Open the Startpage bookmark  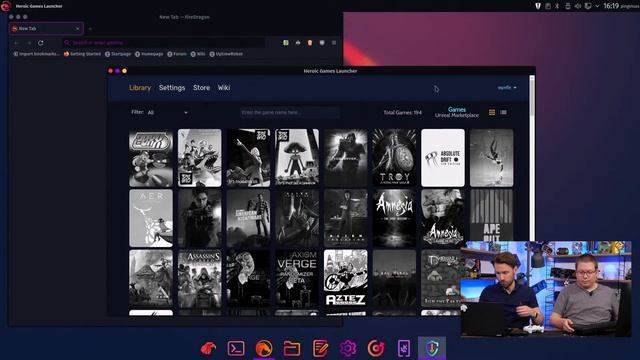(118, 54)
